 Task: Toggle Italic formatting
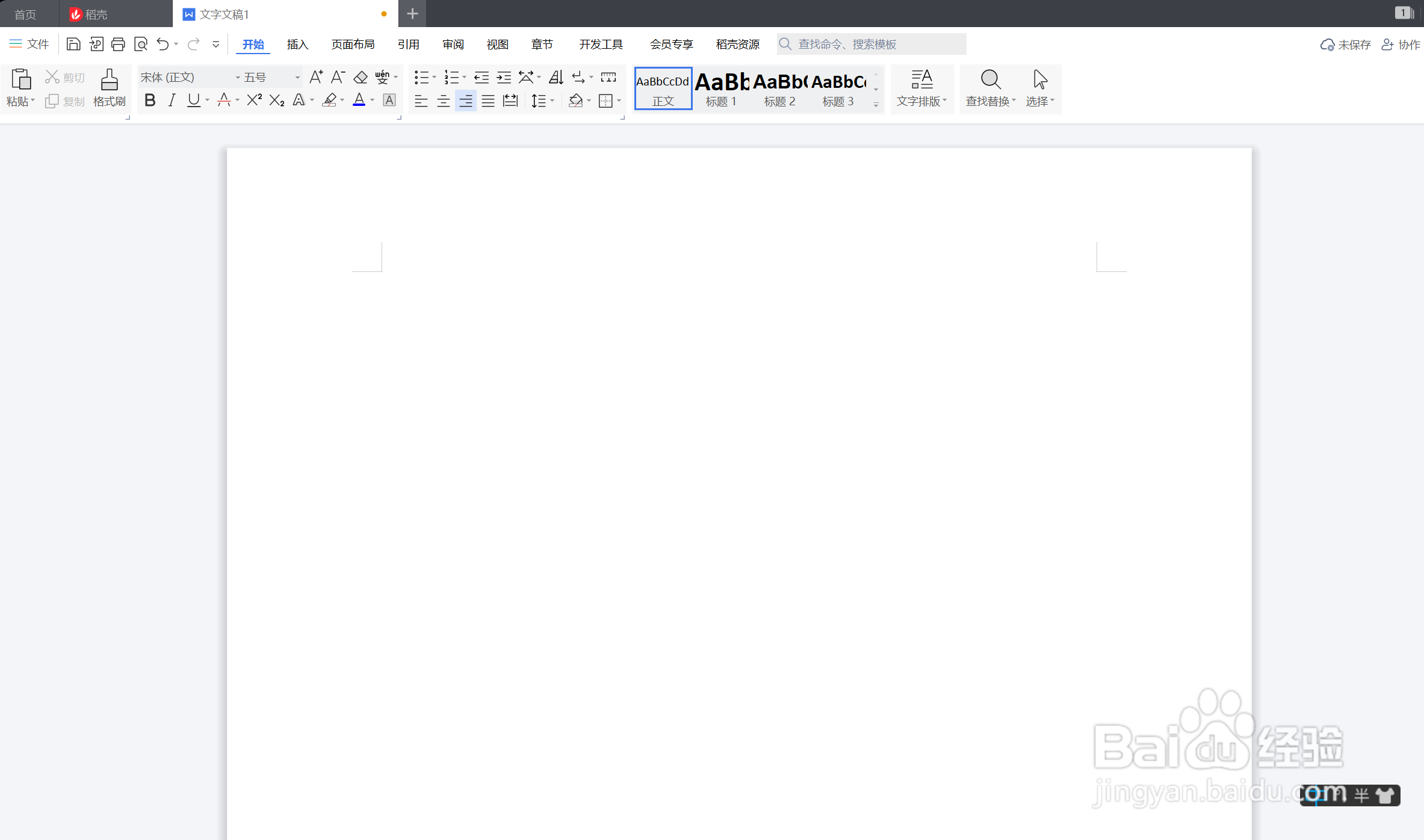pos(172,100)
